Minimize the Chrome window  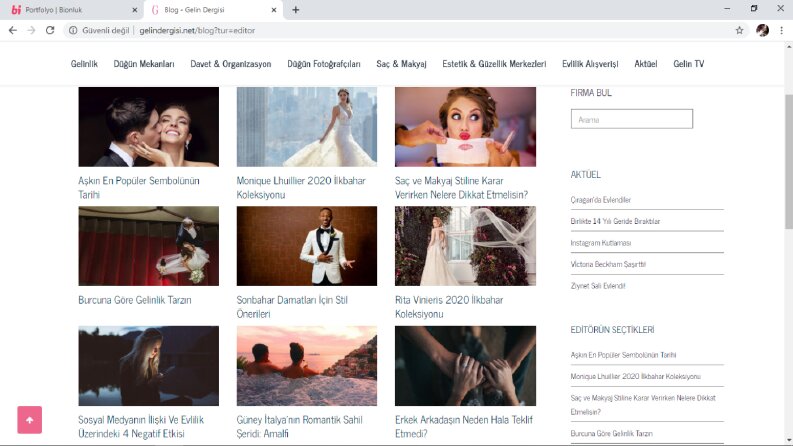coord(727,9)
